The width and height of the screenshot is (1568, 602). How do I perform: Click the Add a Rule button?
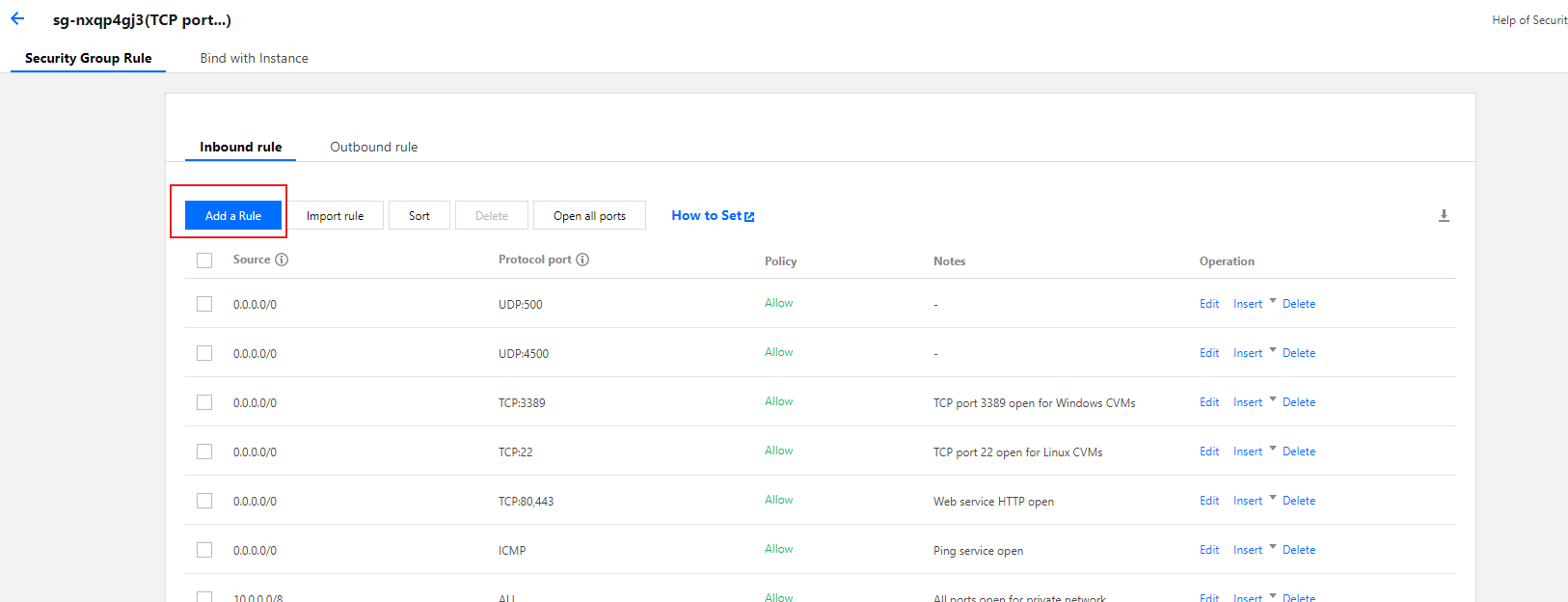(x=233, y=215)
